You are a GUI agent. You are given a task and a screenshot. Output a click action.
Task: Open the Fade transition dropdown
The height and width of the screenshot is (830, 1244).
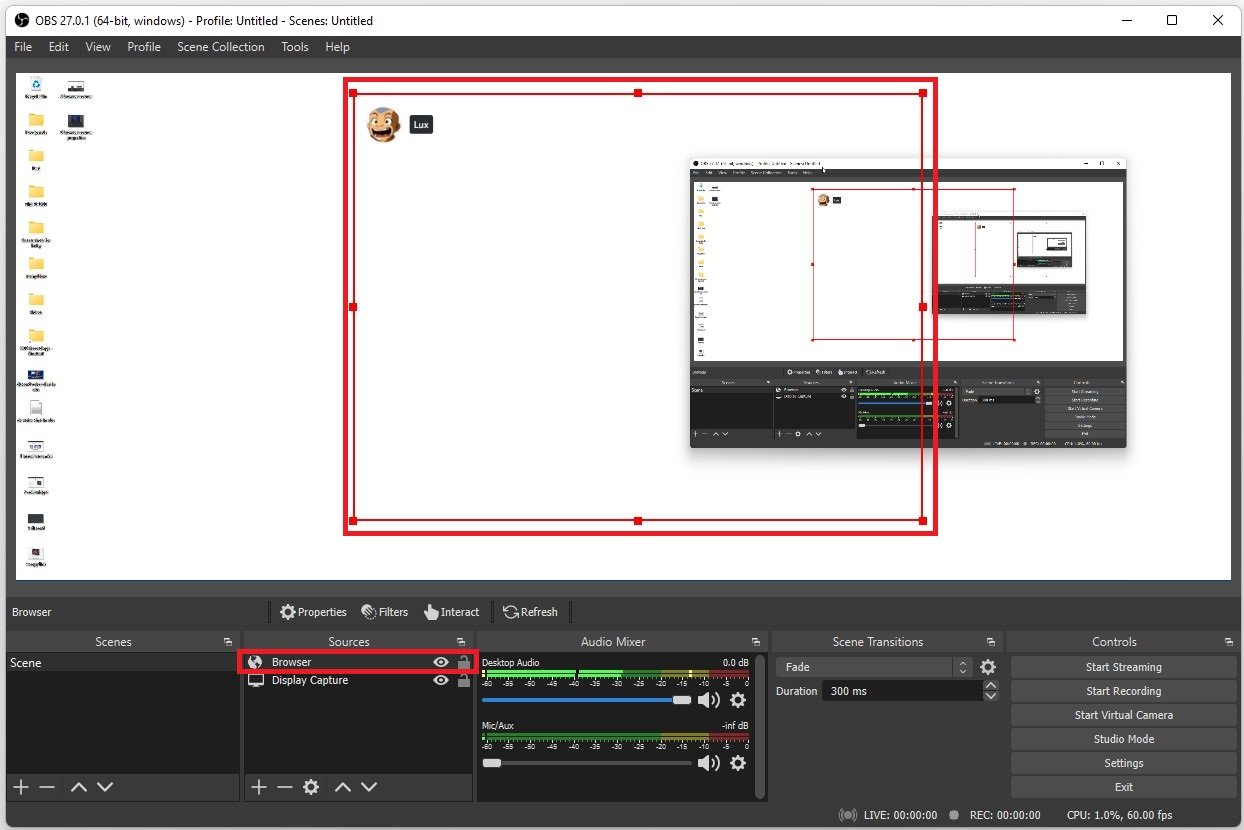tap(875, 667)
